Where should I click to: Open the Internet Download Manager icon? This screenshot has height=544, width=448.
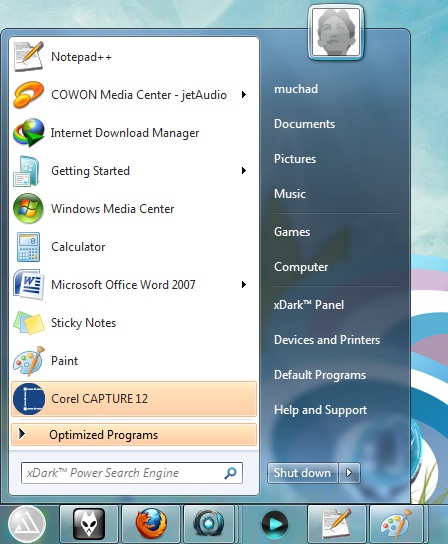click(28, 133)
